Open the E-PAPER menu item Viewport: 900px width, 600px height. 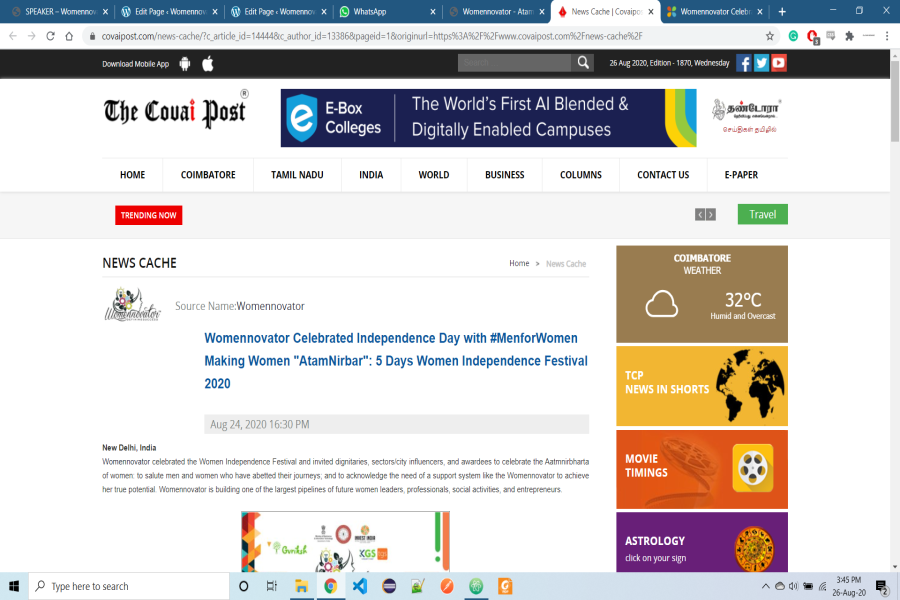(742, 175)
